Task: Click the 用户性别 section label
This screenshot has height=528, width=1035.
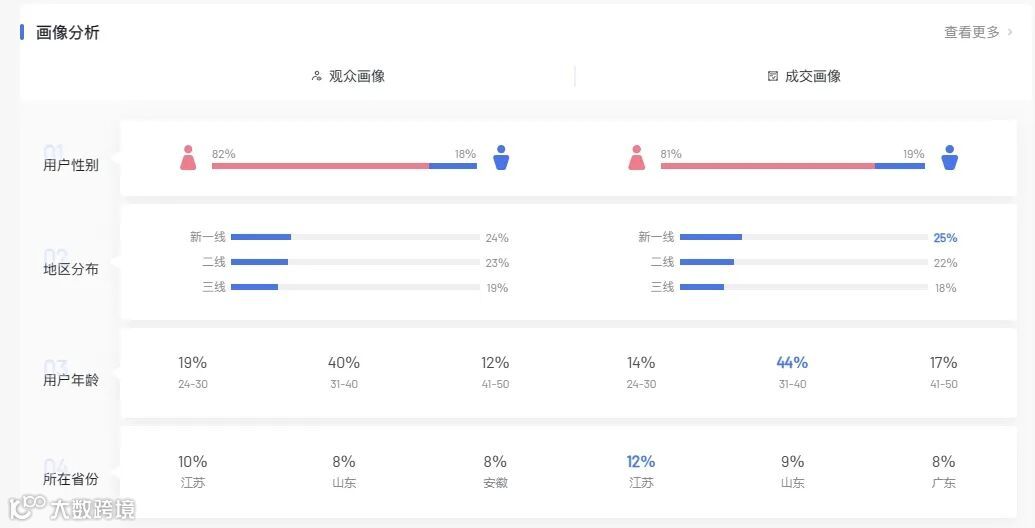Action: click(x=71, y=165)
